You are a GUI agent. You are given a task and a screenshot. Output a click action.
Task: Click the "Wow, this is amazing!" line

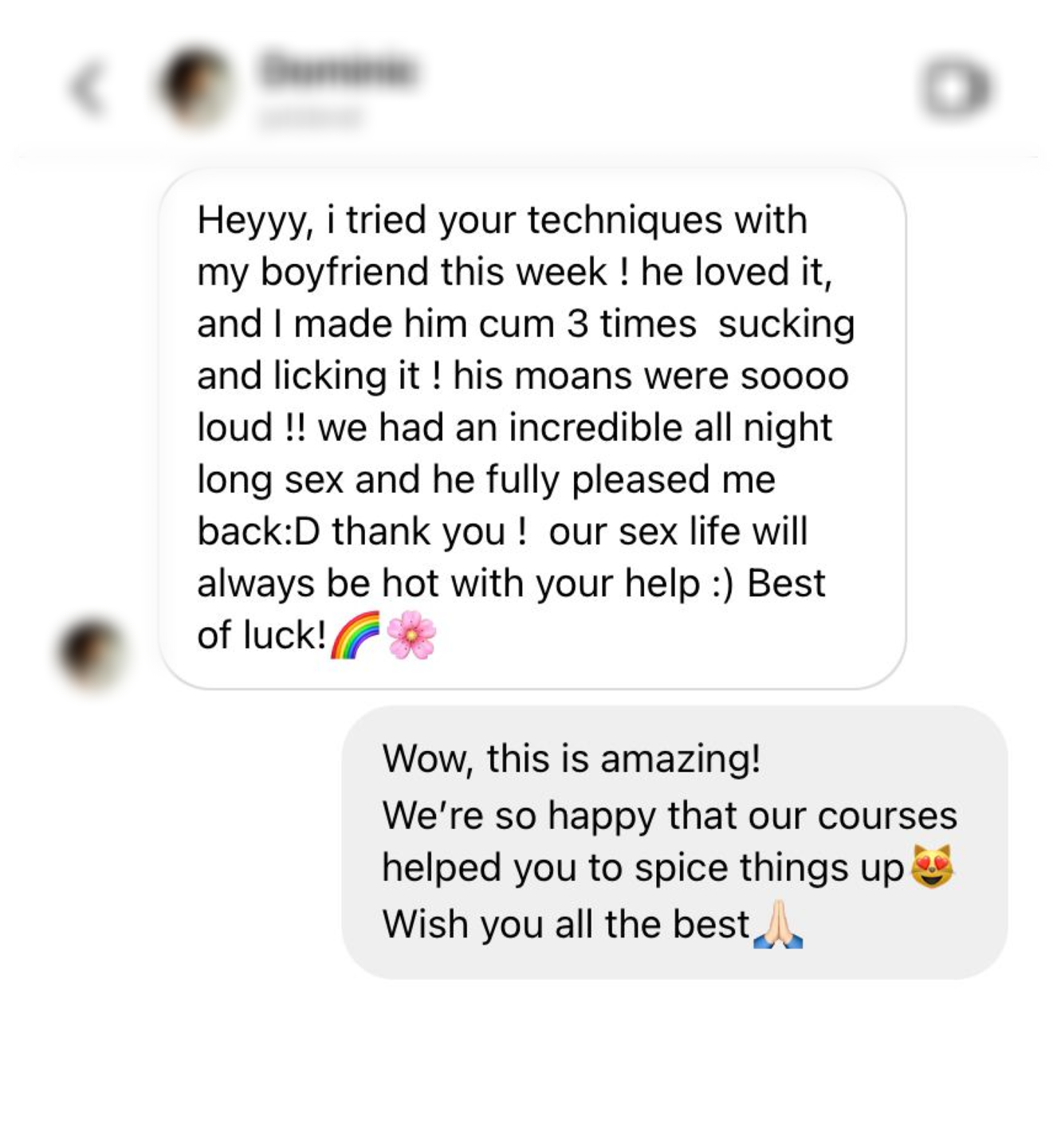tap(572, 758)
